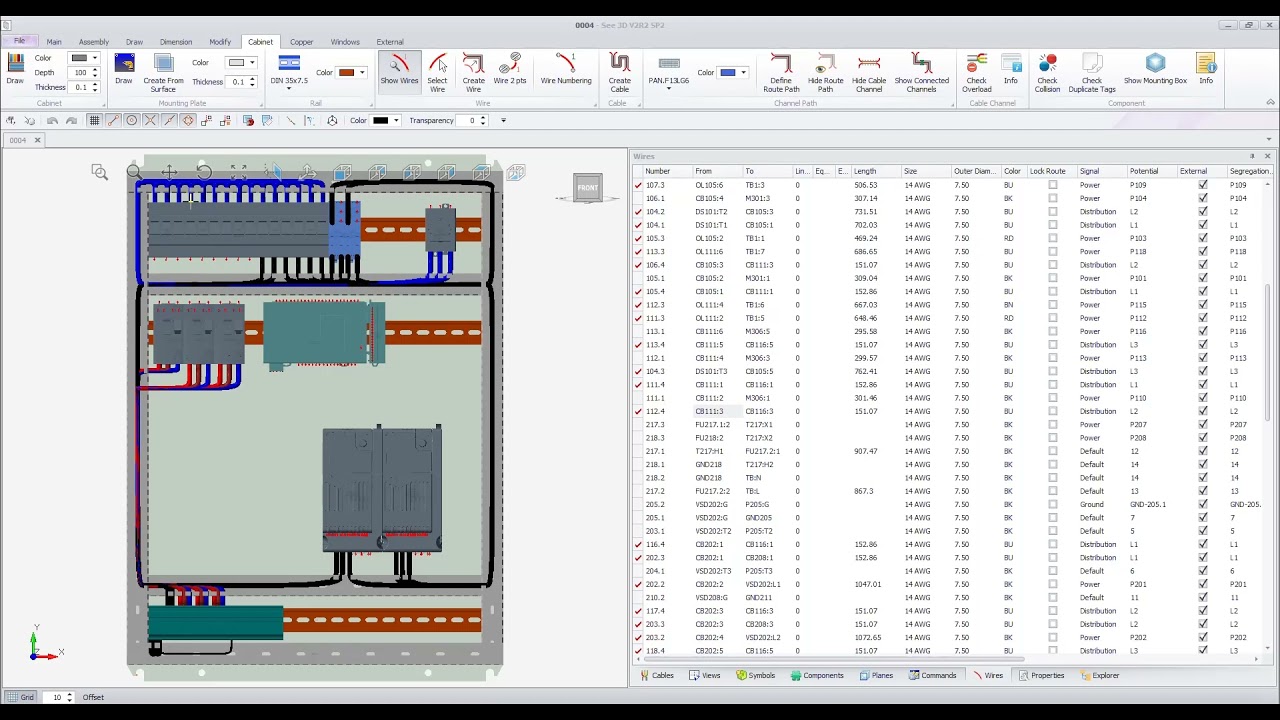Click the Potential column header

point(1144,171)
